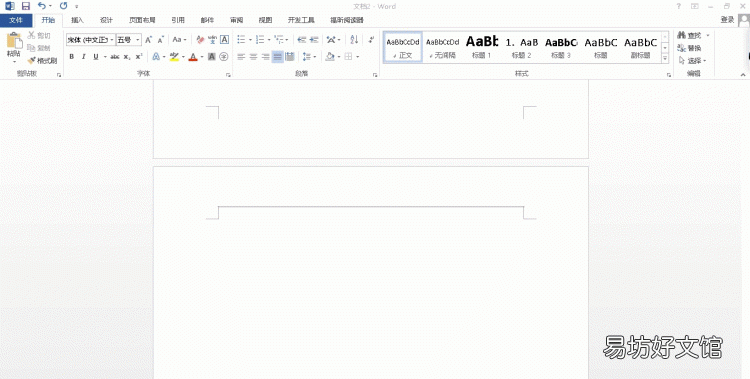
Task: Click the Cut (剪切) scissors icon
Action: point(32,35)
